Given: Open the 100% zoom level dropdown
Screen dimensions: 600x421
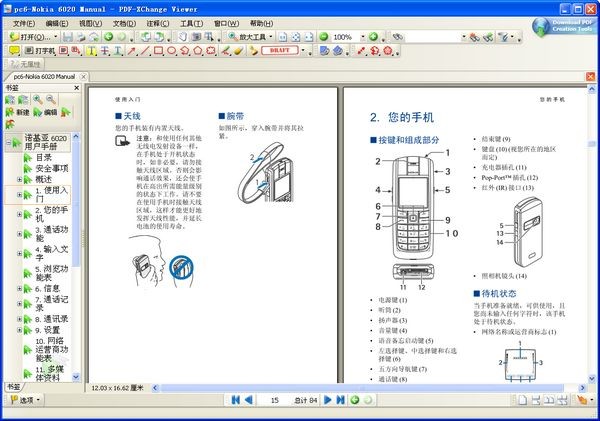Looking at the screenshot, I should tap(362, 37).
